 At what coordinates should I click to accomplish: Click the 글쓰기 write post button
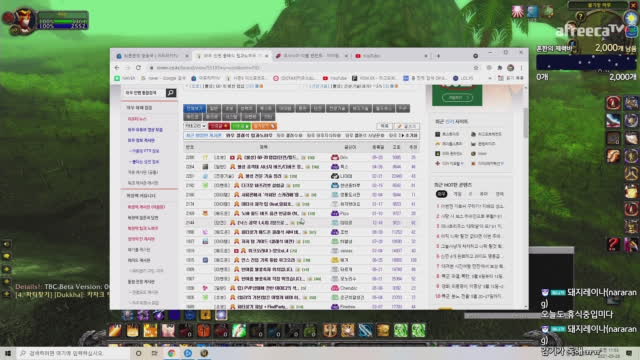click(x=407, y=126)
